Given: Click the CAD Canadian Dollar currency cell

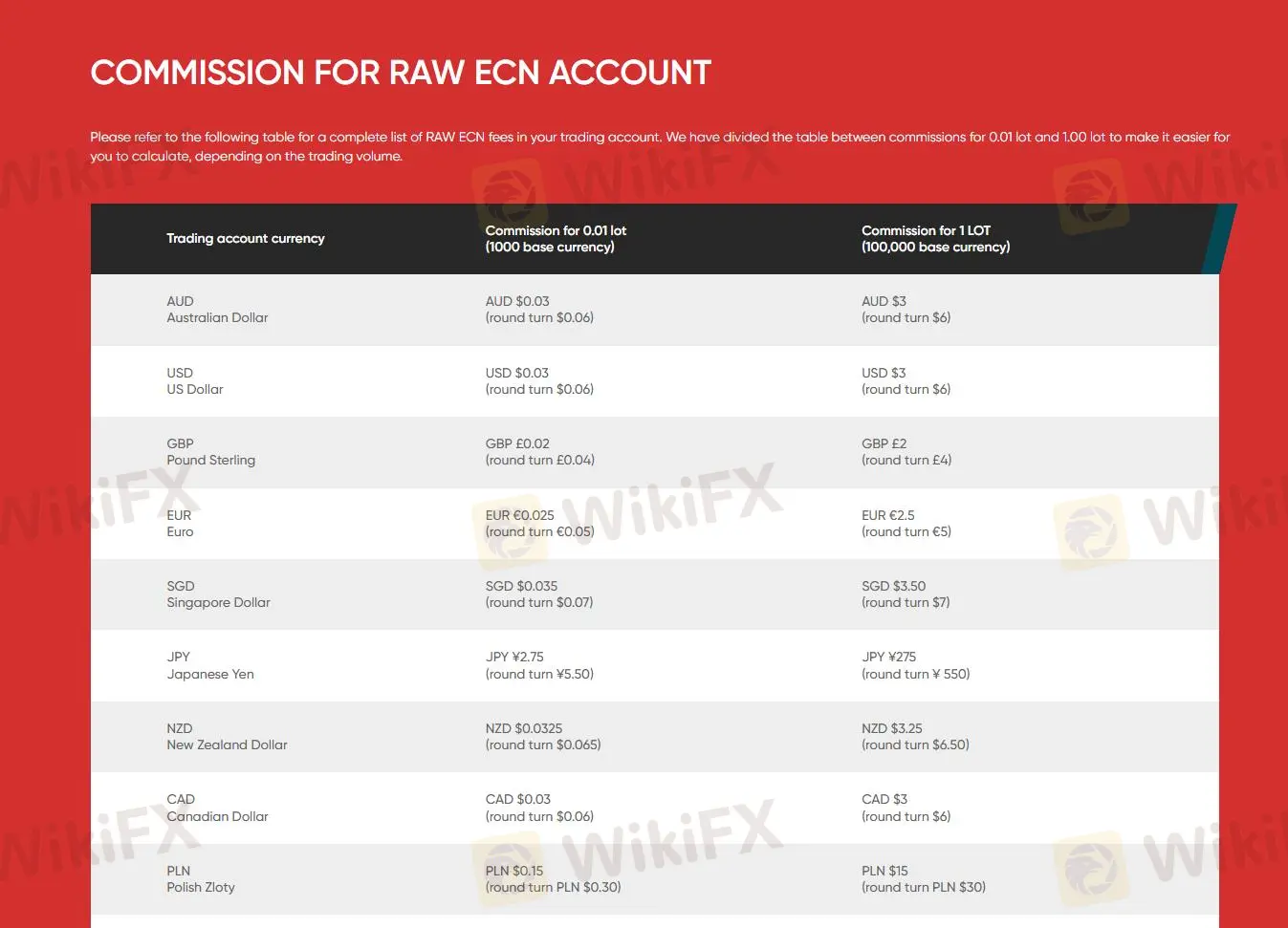Looking at the screenshot, I should [x=217, y=808].
